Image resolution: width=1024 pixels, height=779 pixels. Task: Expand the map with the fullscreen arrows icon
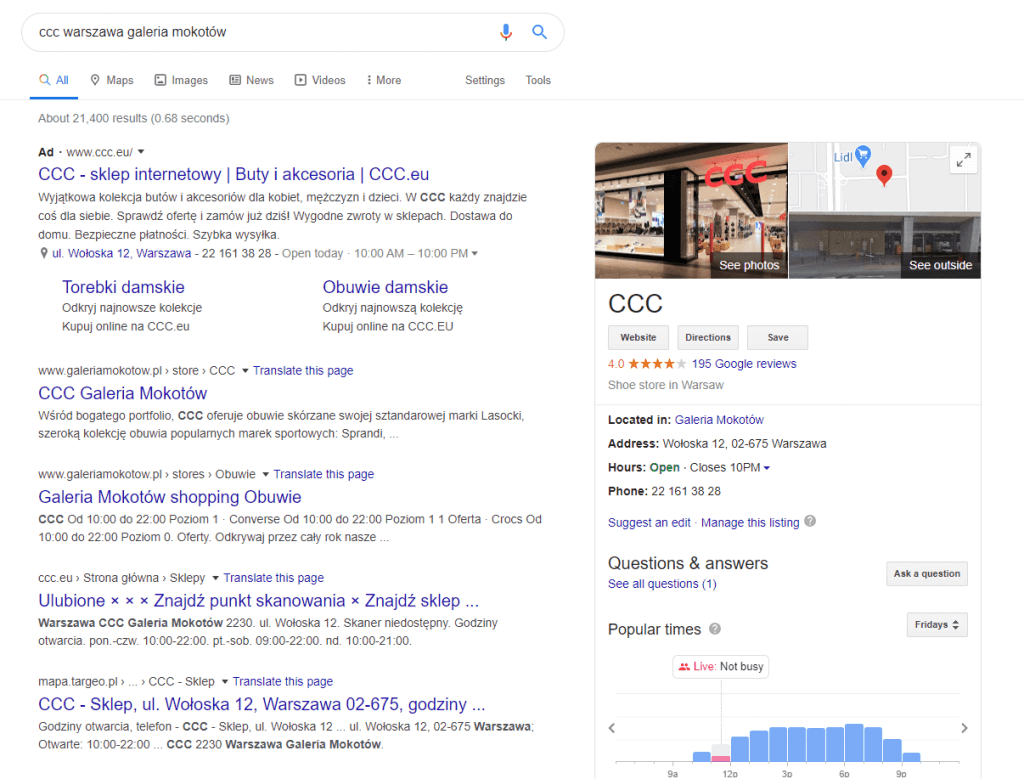coord(963,159)
